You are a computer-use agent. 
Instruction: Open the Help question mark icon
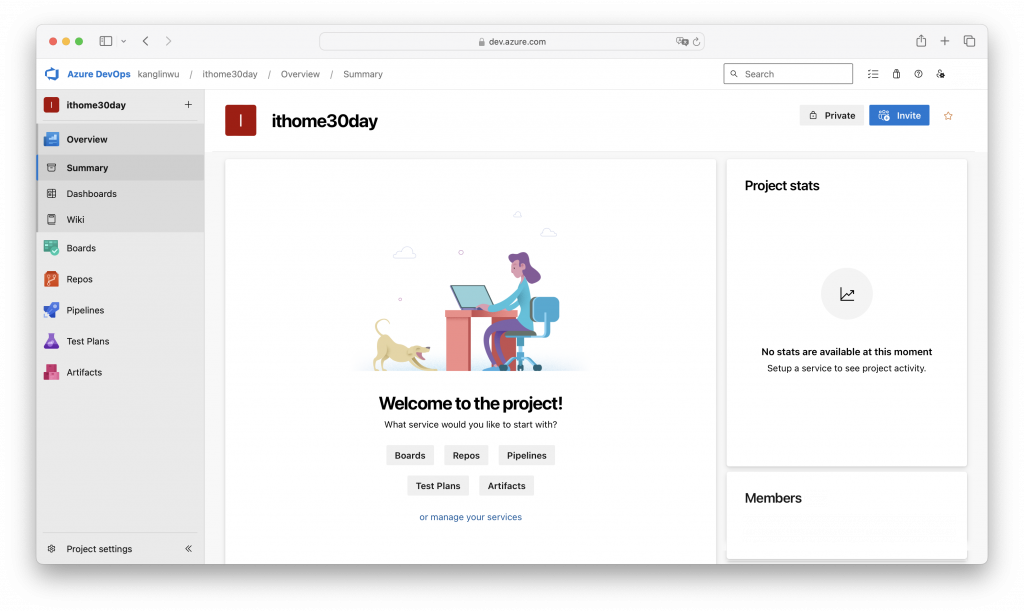pos(918,74)
